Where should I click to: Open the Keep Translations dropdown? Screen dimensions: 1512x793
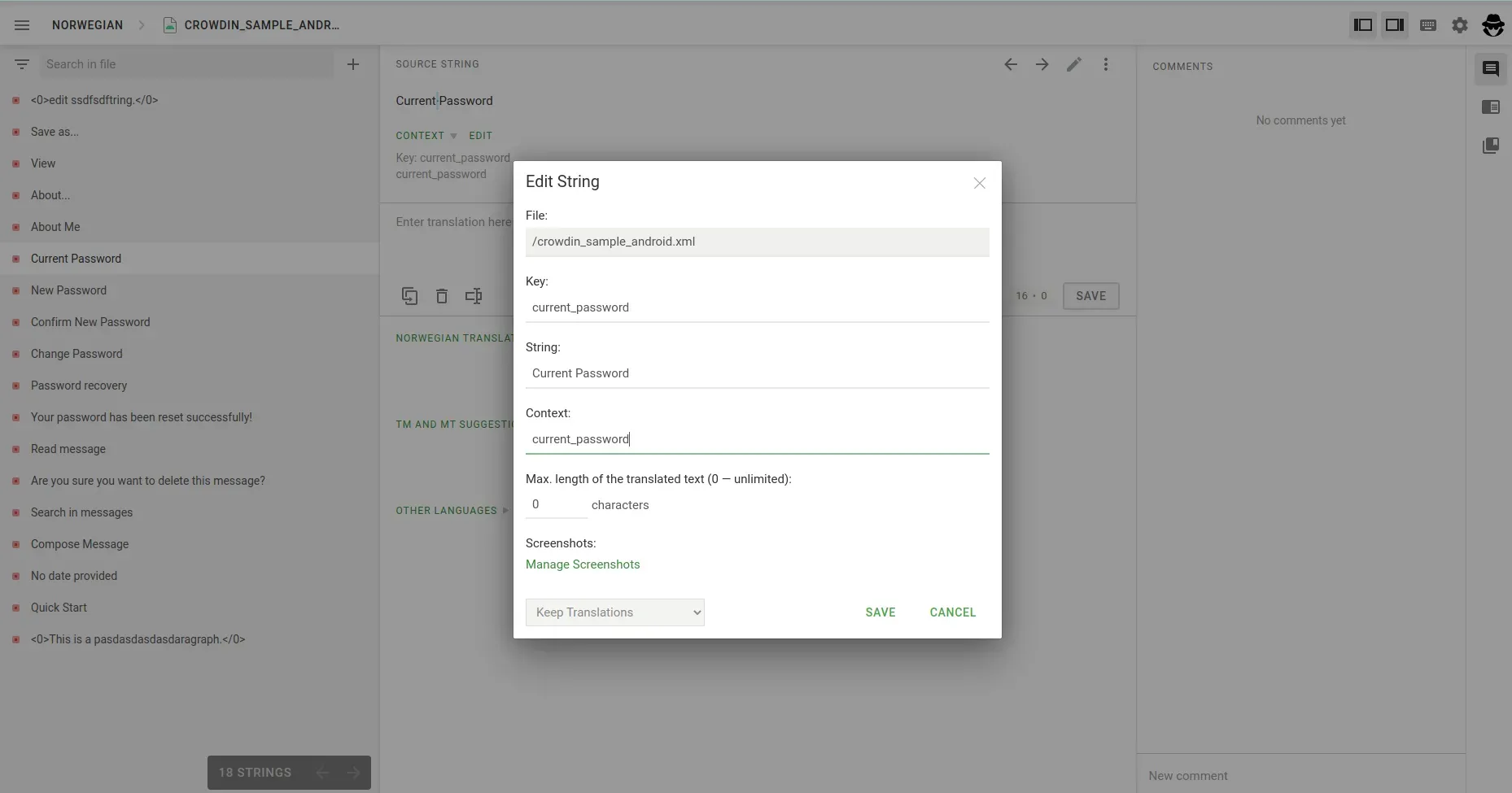coord(615,612)
